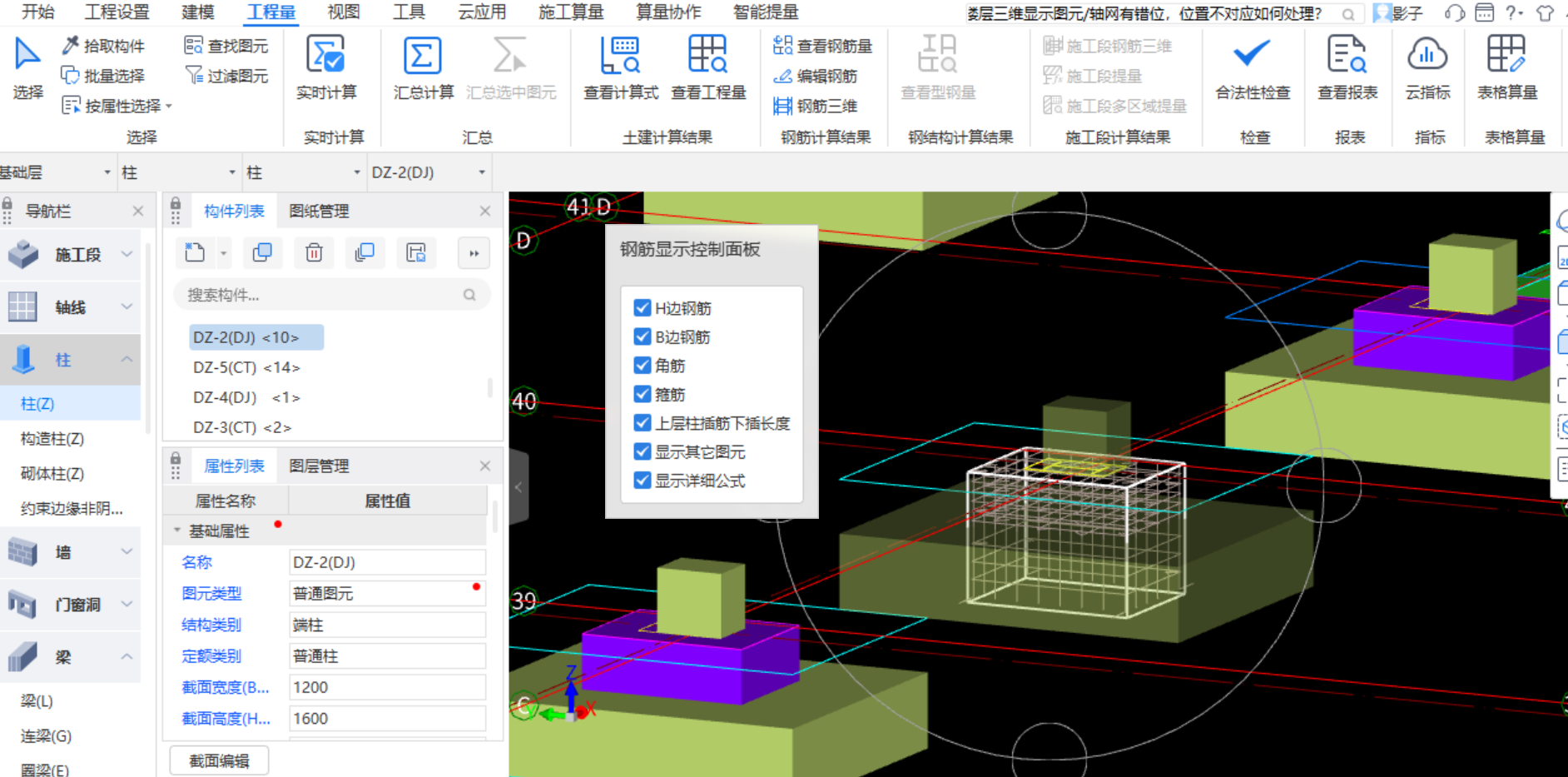Viewport: 1568px width, 777px height.
Task: Close the 导航栏 panel
Action: [x=138, y=212]
